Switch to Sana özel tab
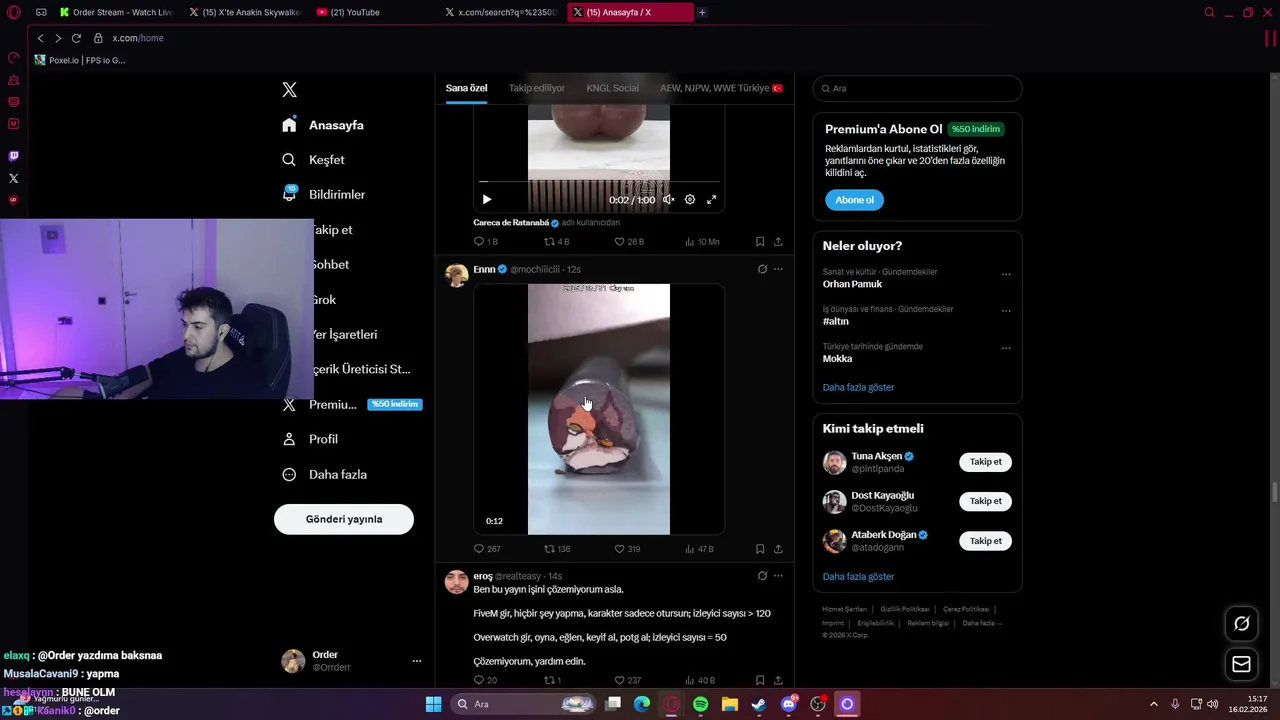Image resolution: width=1280 pixels, height=720 pixels. point(466,88)
